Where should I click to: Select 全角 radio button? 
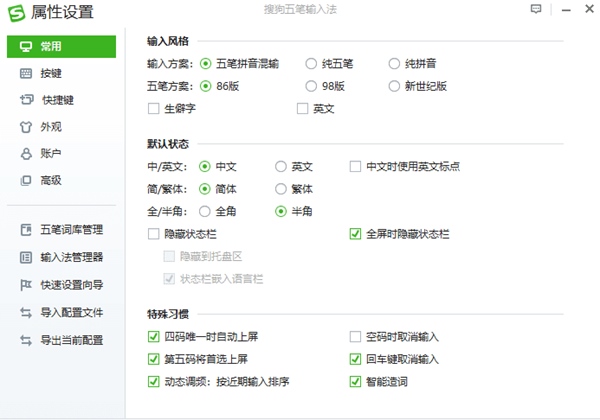click(205, 211)
